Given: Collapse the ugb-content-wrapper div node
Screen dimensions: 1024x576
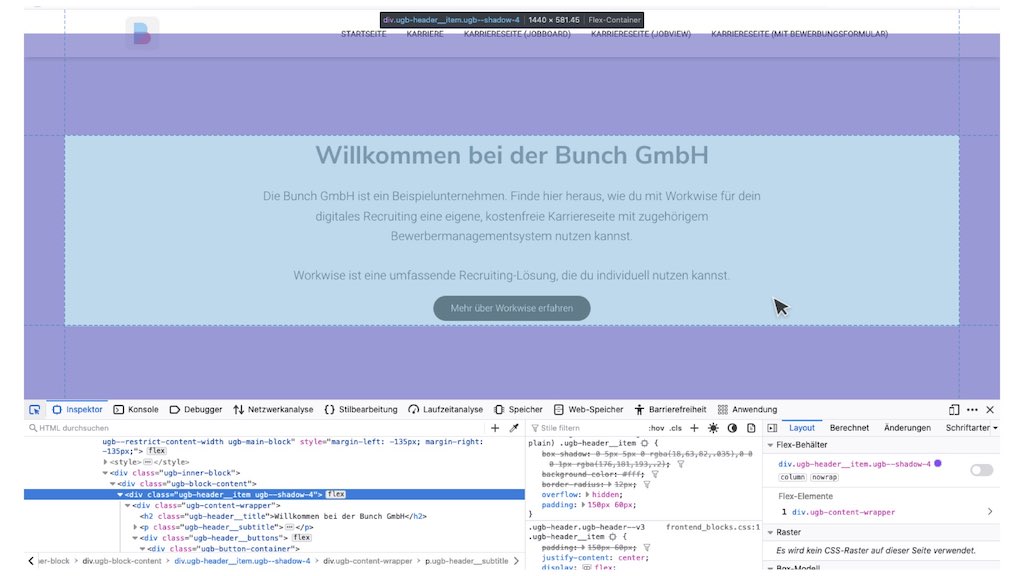Looking at the screenshot, I should 127,505.
